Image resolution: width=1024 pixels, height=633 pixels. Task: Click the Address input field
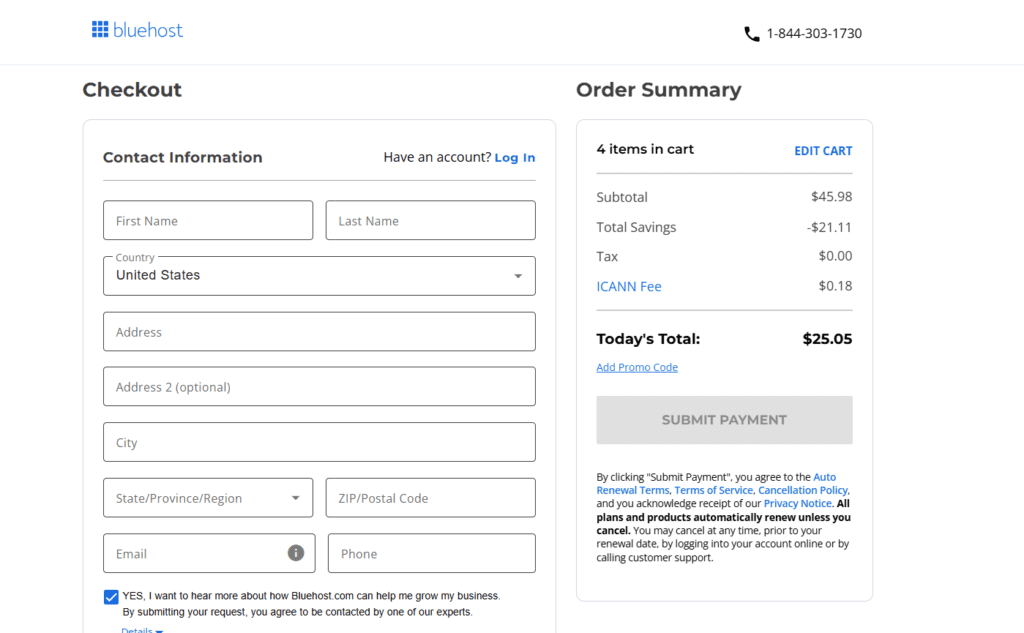[319, 331]
